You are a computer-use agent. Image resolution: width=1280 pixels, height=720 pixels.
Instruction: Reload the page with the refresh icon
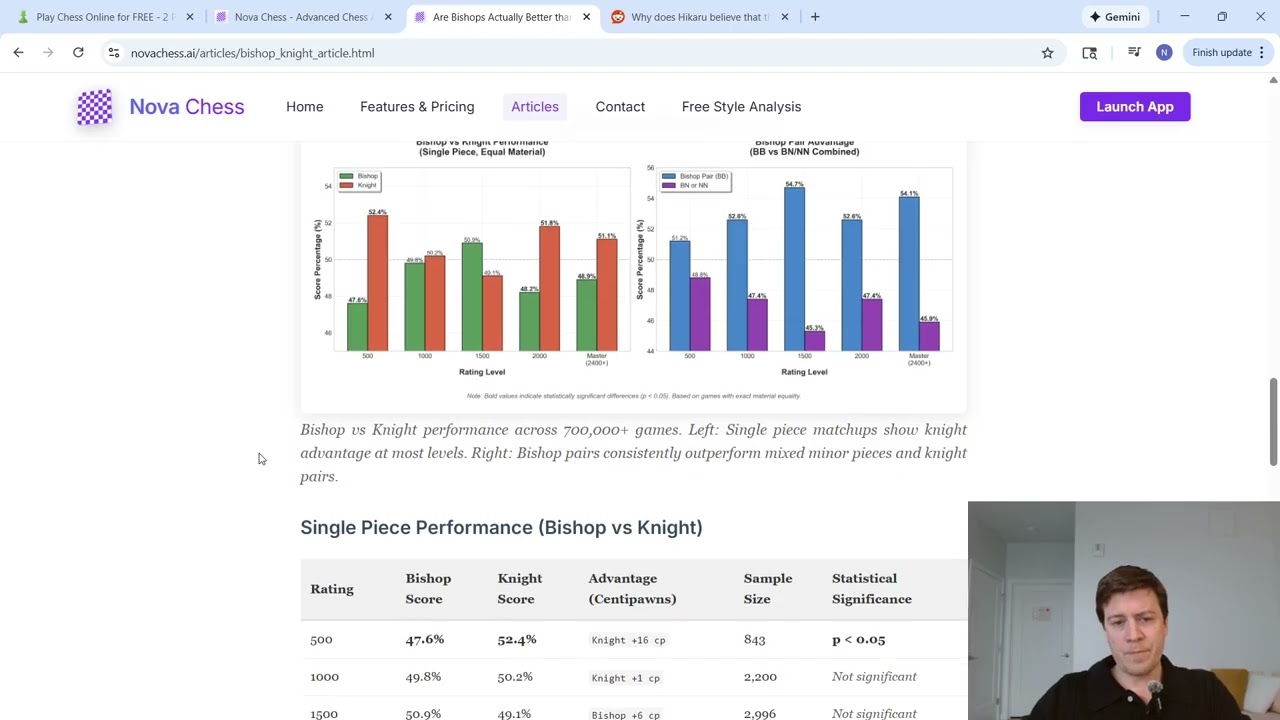pos(78,52)
